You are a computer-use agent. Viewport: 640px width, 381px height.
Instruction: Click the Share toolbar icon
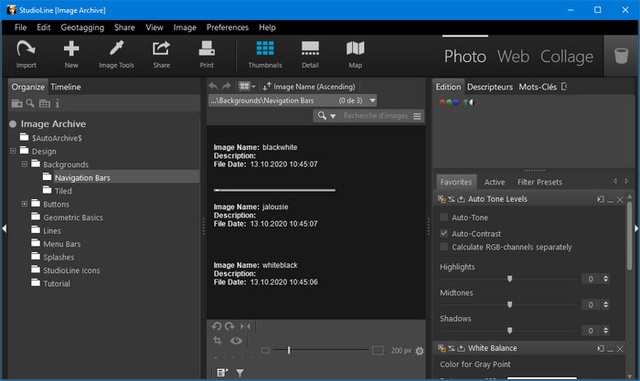(161, 54)
